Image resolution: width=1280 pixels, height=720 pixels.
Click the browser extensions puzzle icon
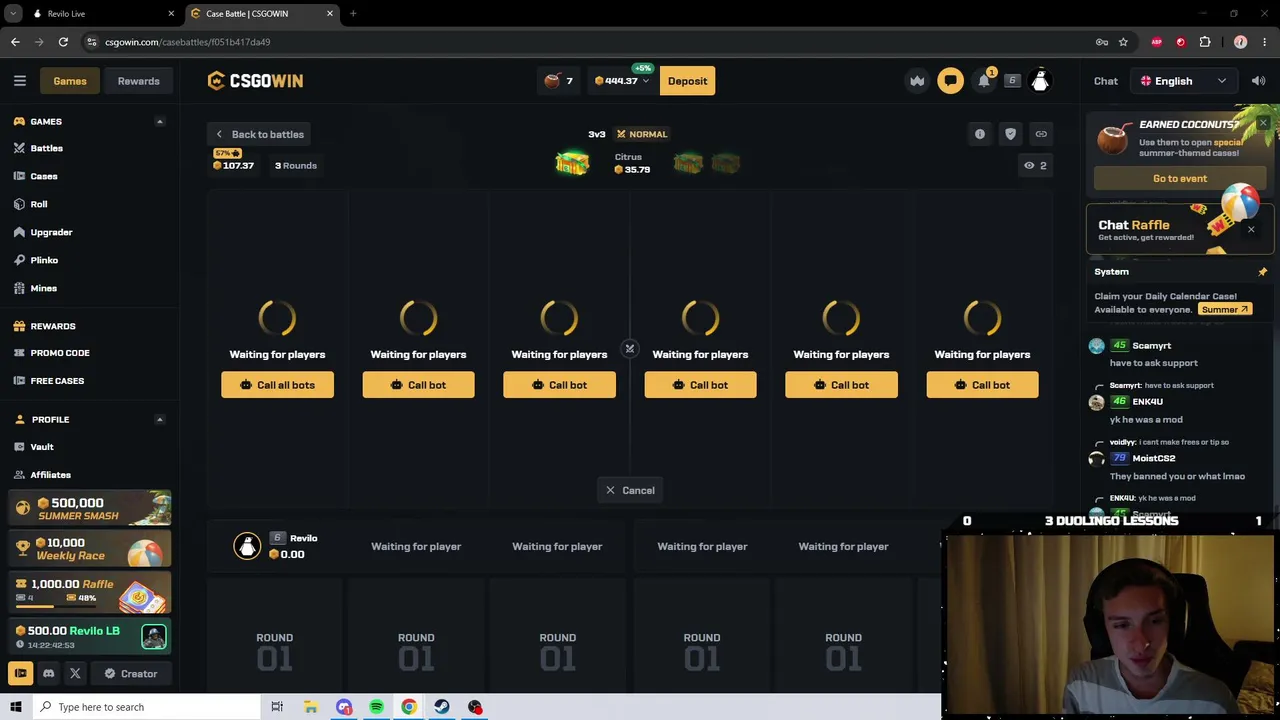(x=1205, y=42)
